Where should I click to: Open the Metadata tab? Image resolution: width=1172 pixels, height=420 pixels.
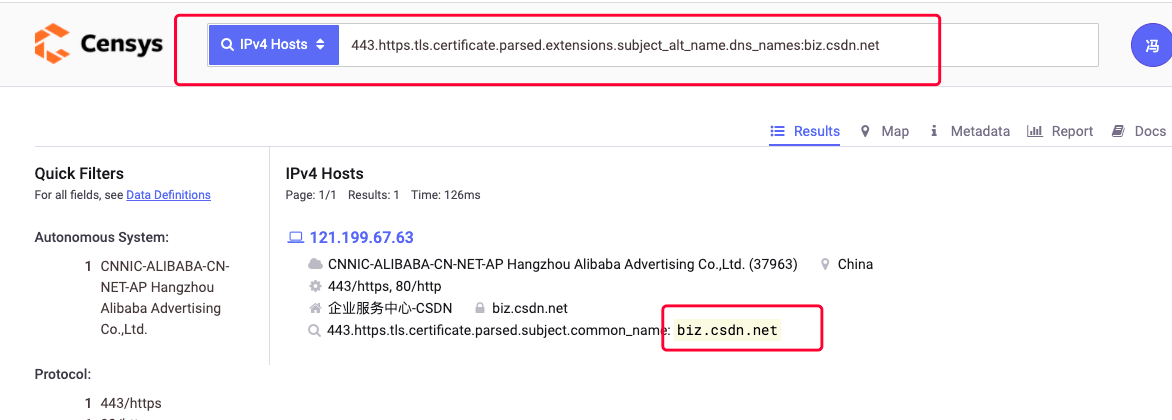click(x=969, y=132)
